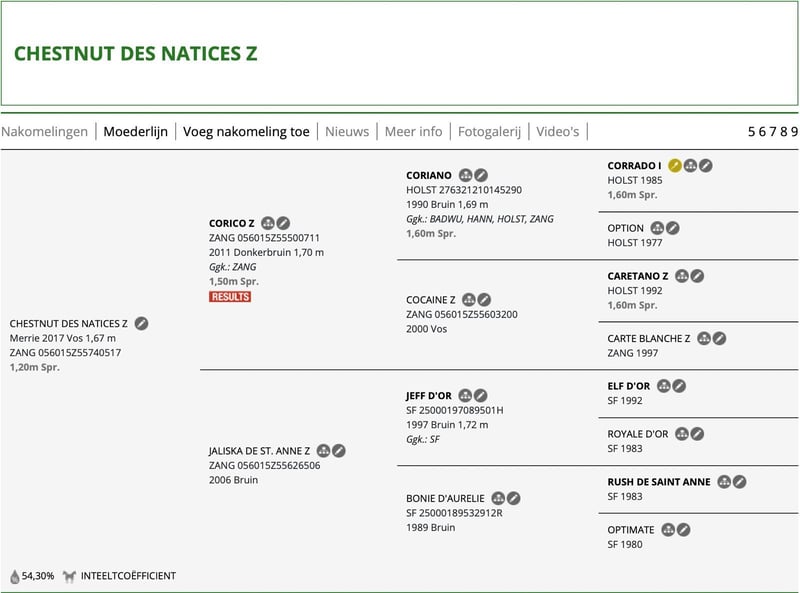The width and height of the screenshot is (800, 593).
Task: Open the Nakomelingen tab
Action: point(44,132)
